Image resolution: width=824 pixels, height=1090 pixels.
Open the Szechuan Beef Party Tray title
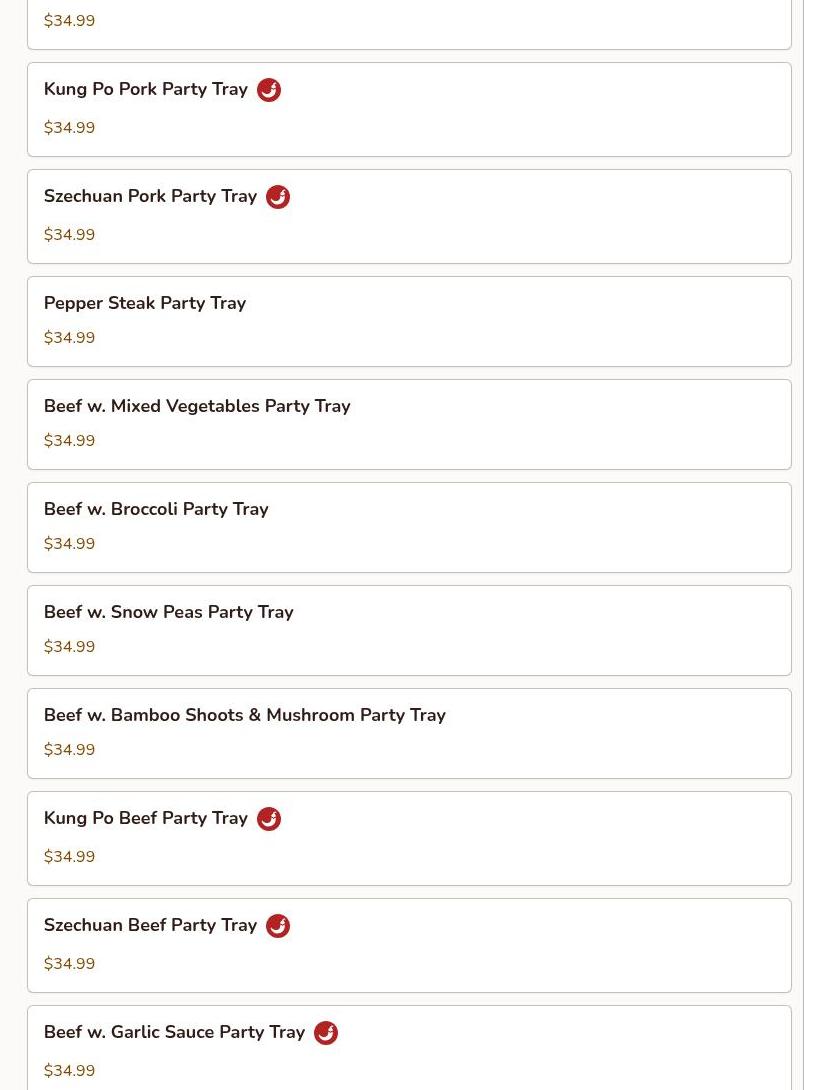tap(150, 925)
